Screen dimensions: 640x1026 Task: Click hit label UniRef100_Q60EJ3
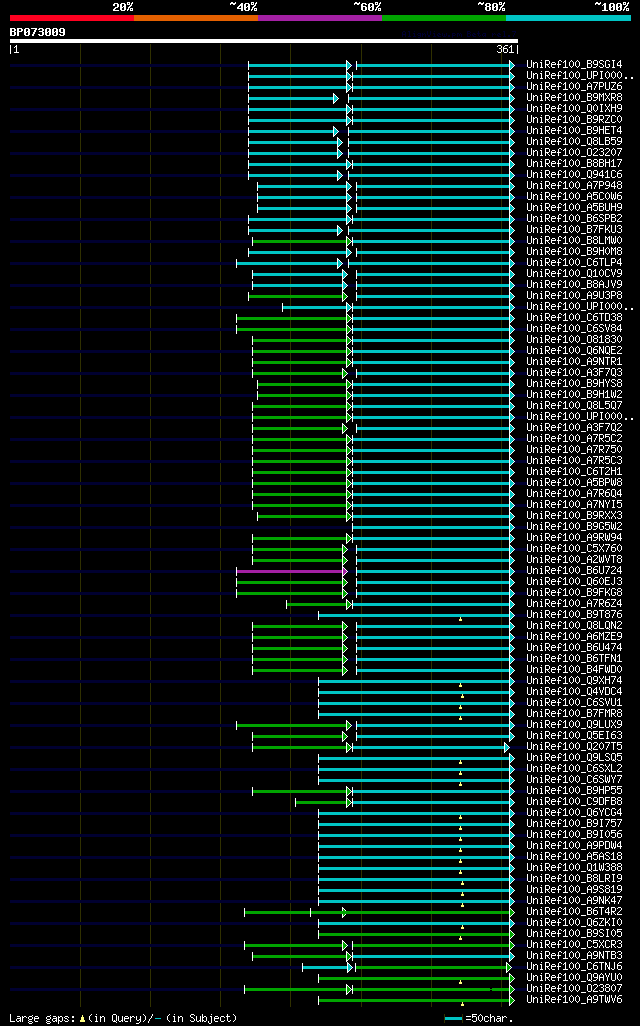point(575,582)
